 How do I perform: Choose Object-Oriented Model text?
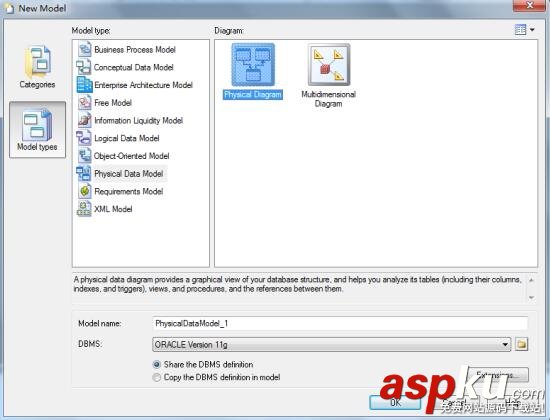click(x=132, y=156)
